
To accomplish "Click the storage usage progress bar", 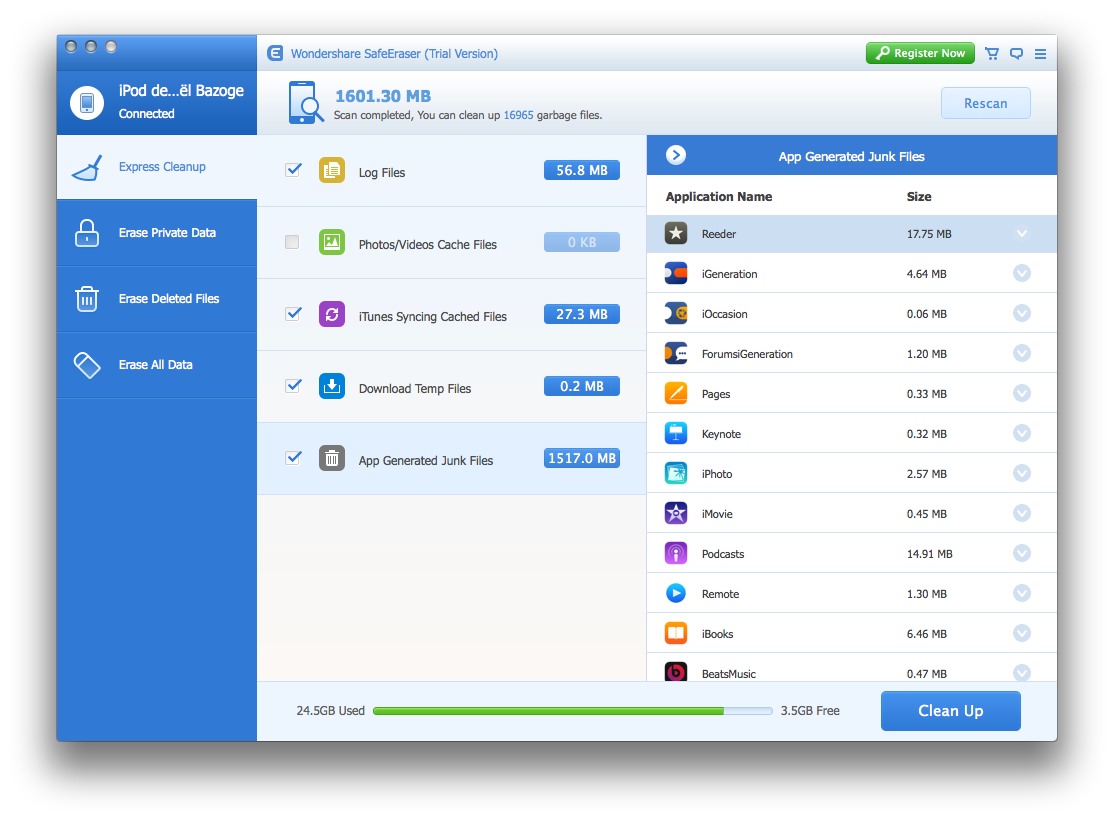I will [x=572, y=711].
